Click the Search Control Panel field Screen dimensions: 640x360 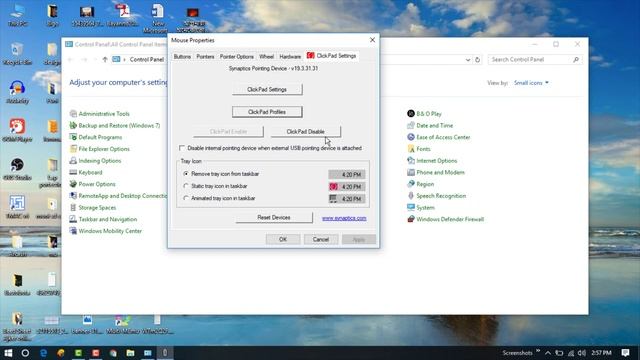pos(534,60)
